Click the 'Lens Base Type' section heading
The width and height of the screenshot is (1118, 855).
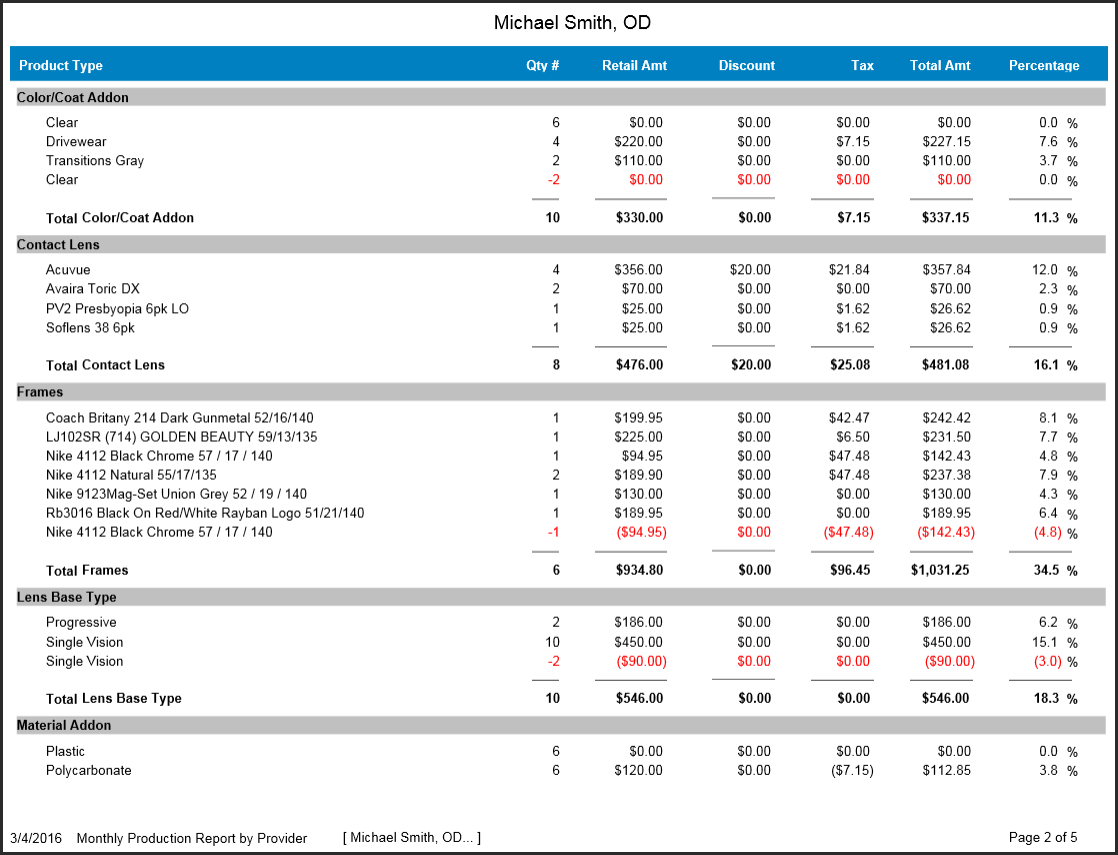pyautogui.click(x=66, y=598)
